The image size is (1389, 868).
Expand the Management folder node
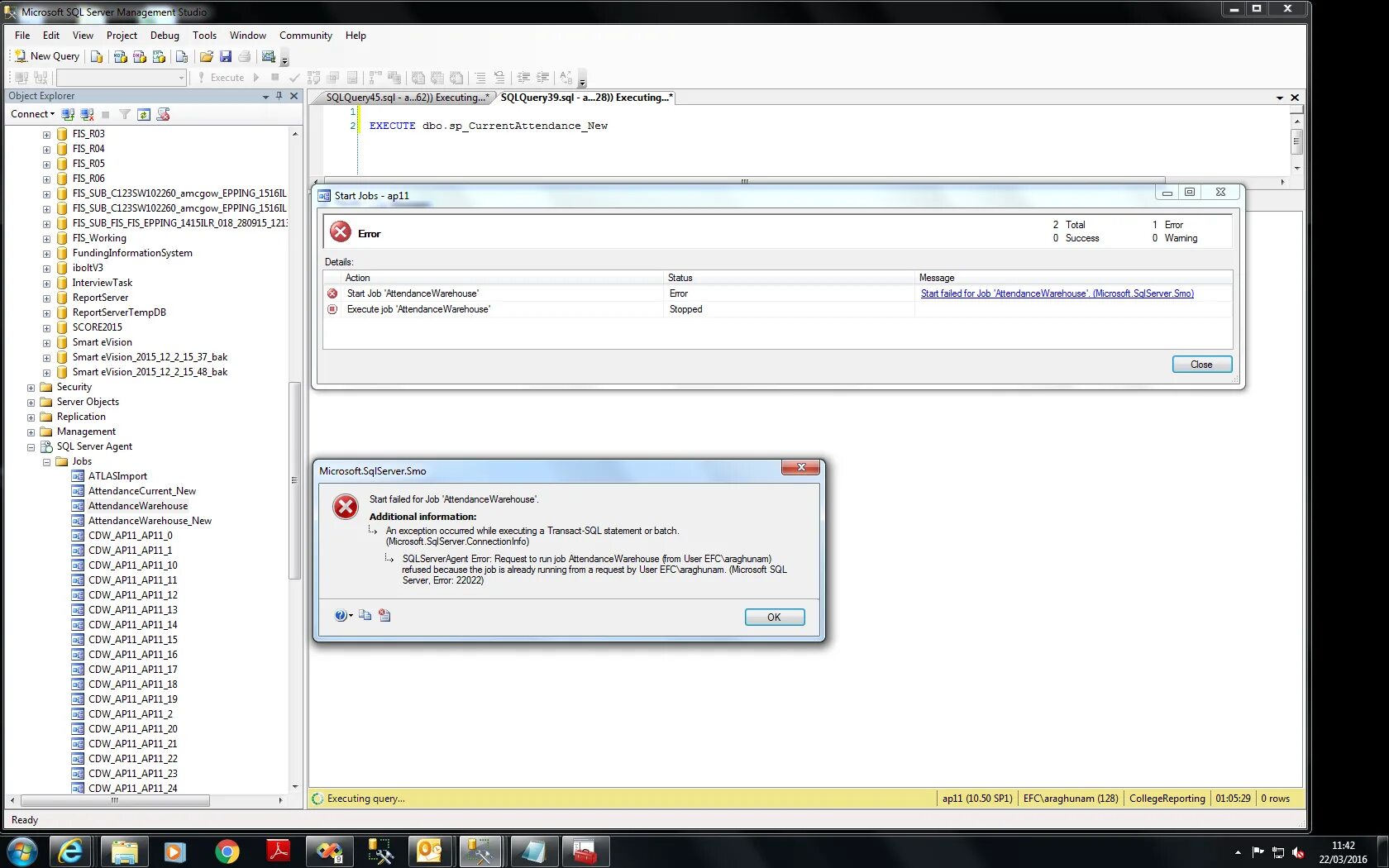pyautogui.click(x=31, y=432)
